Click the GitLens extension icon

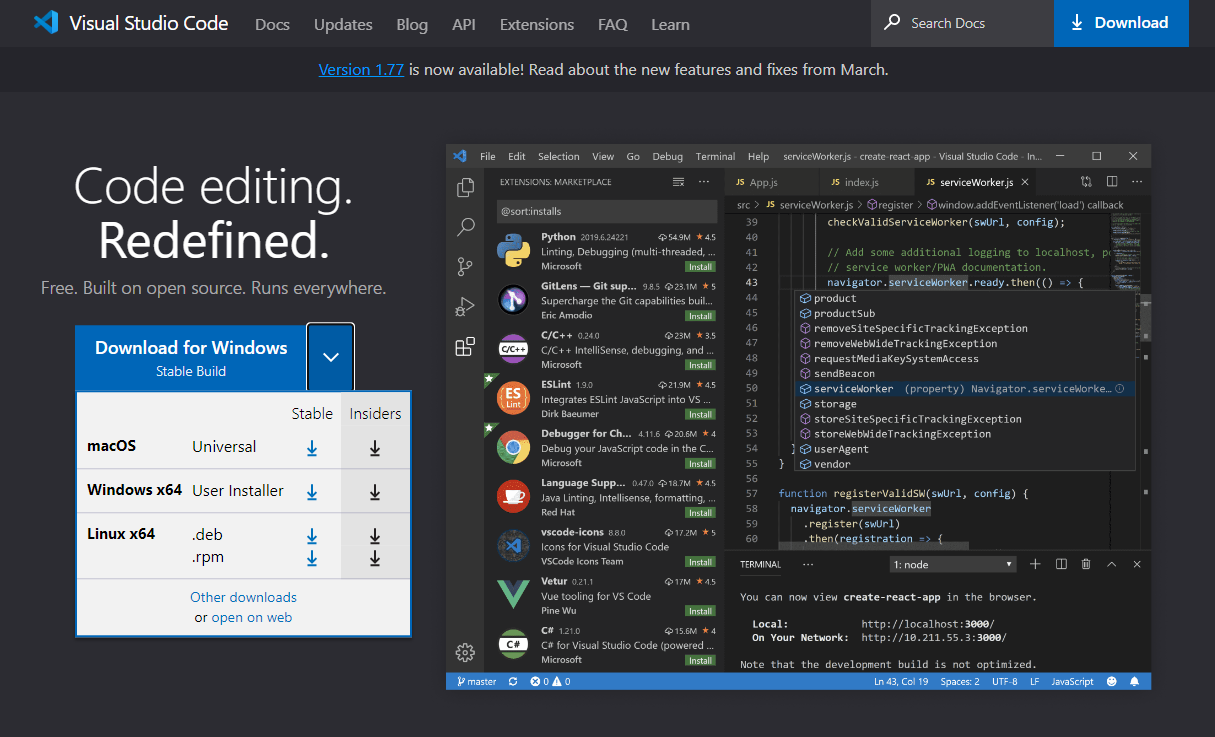[x=514, y=299]
